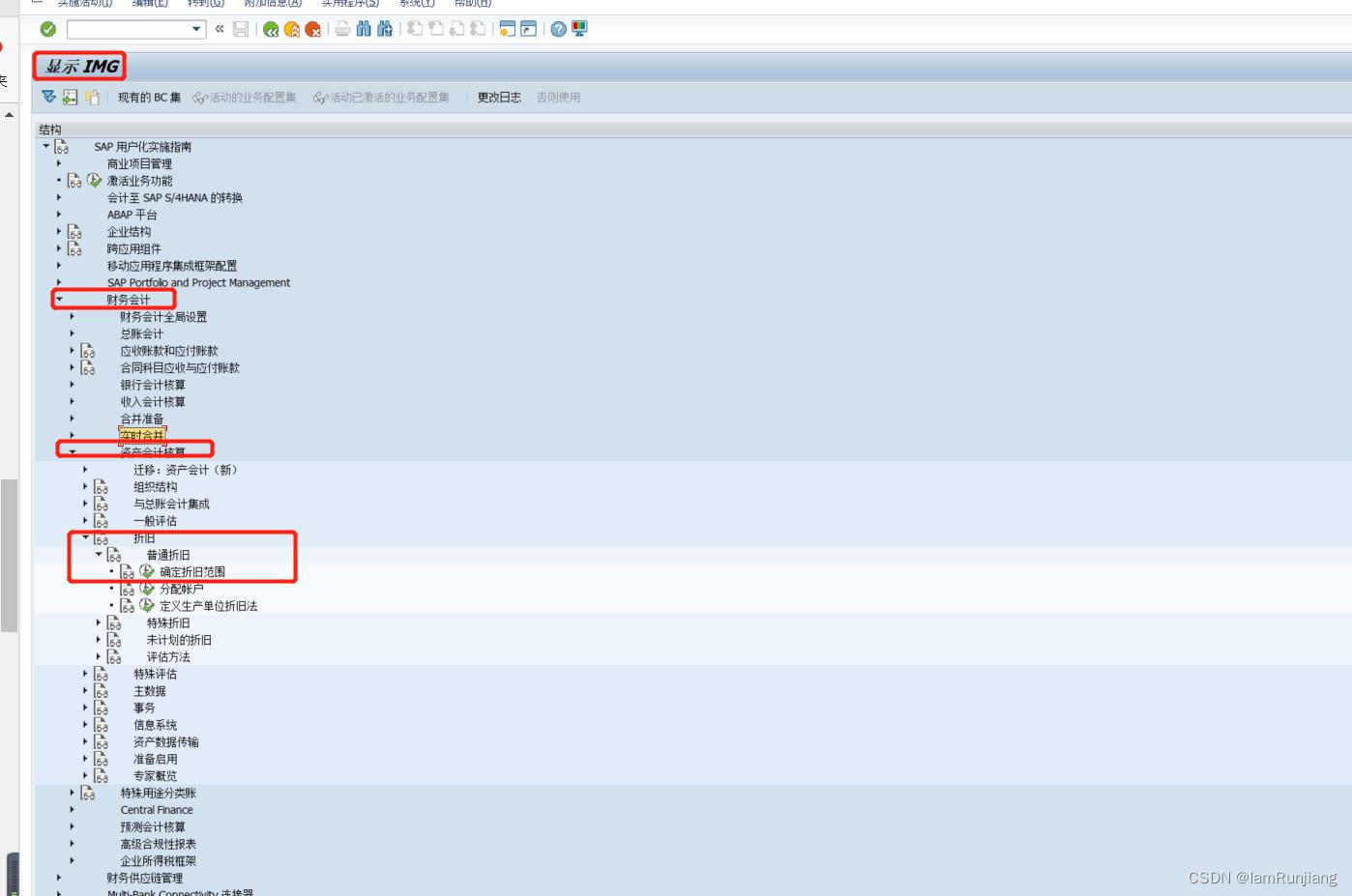This screenshot has width=1352, height=896.
Task: Select the 资产数据传输 tree row
Action: [x=166, y=742]
